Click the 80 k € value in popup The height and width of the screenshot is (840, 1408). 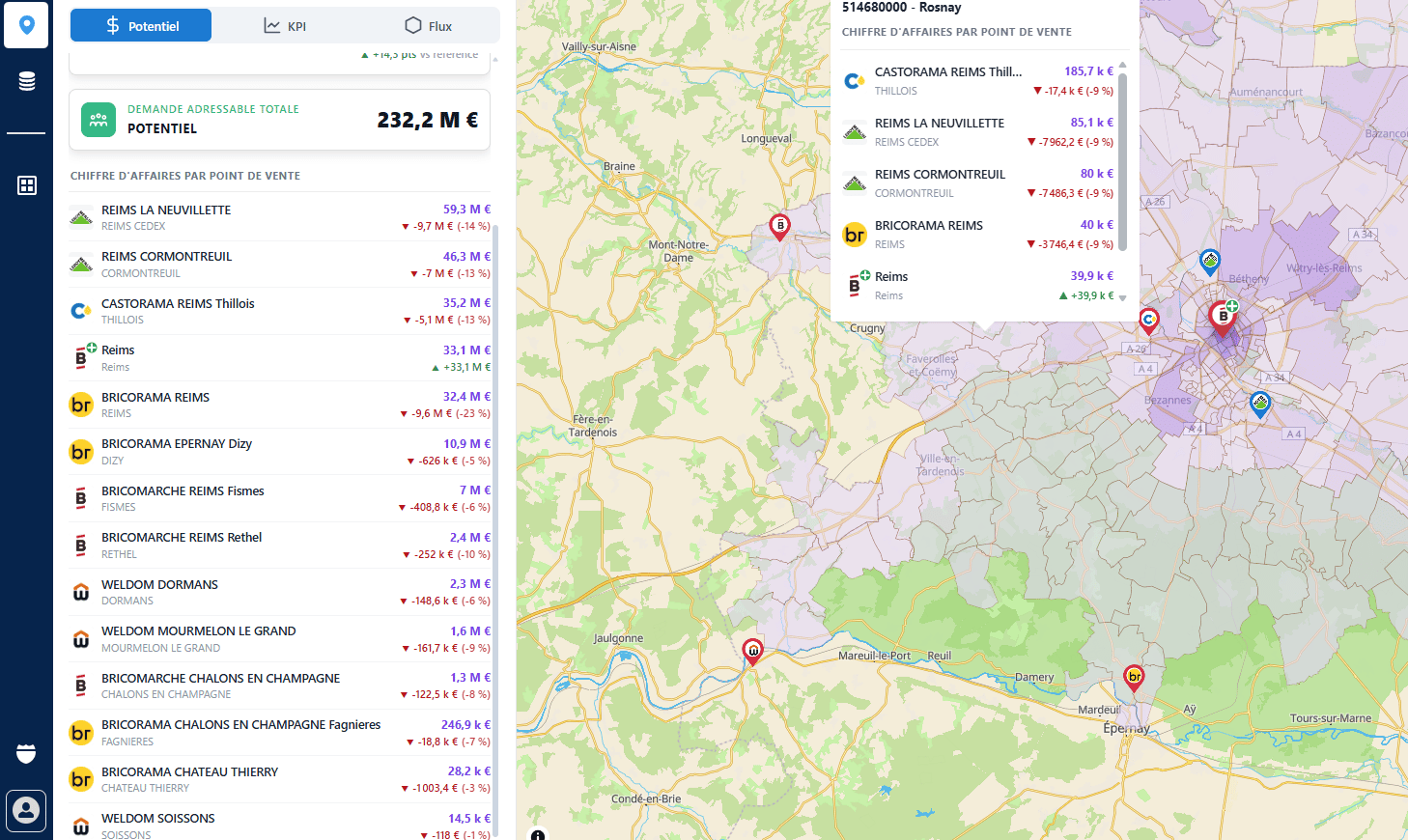pyautogui.click(x=1097, y=174)
